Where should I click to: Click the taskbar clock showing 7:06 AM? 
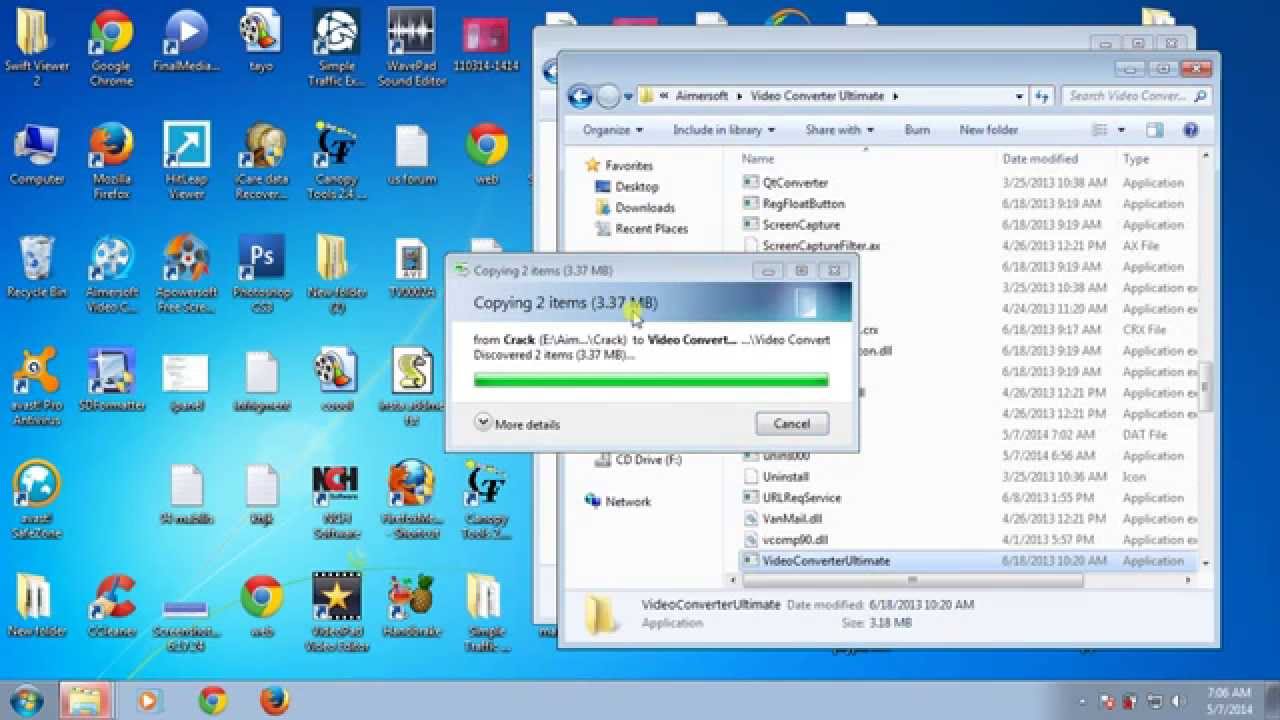coord(1230,700)
